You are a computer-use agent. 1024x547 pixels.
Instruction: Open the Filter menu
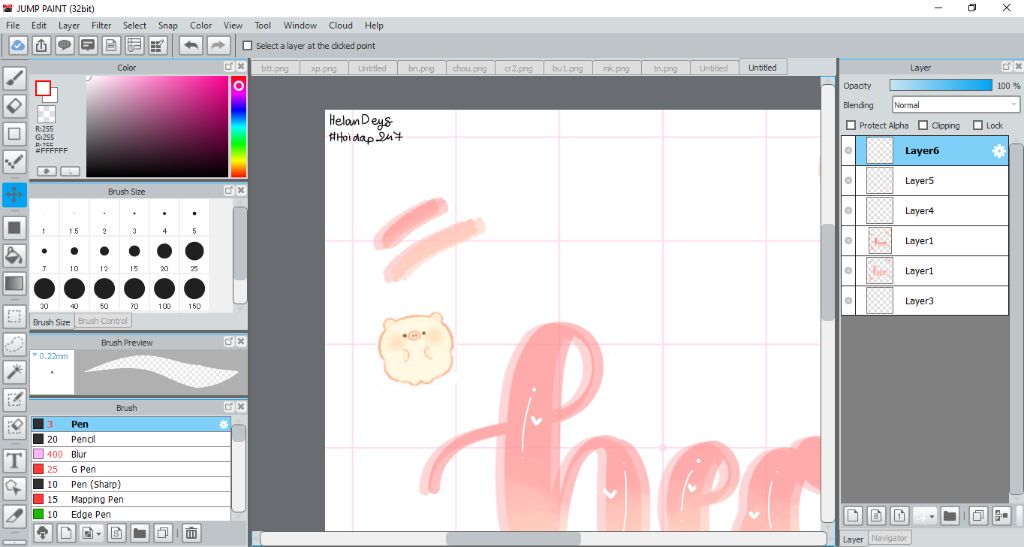point(101,25)
